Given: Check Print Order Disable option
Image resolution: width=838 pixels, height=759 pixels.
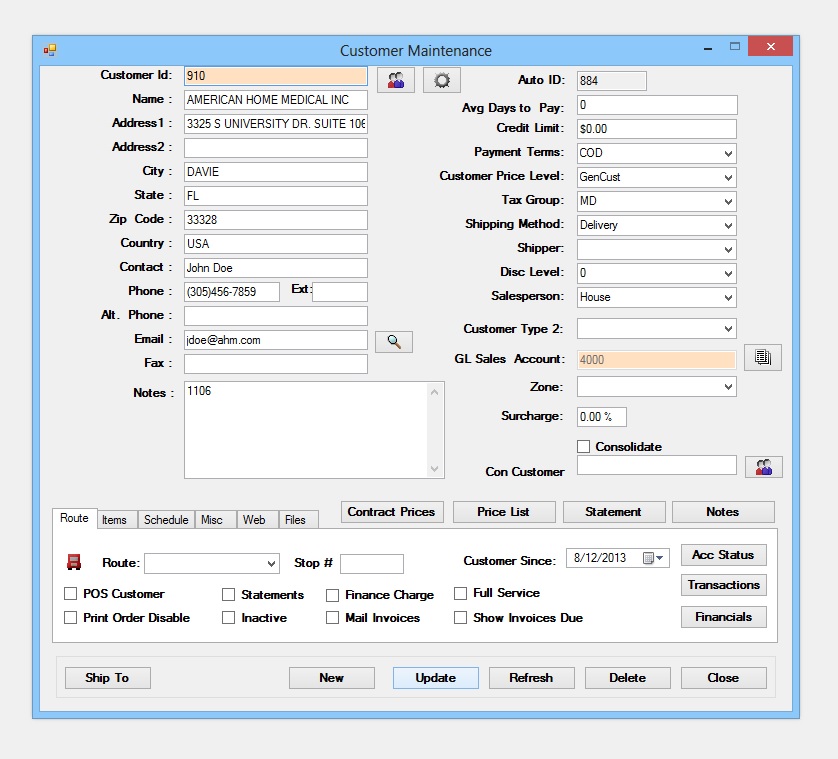Looking at the screenshot, I should tap(70, 617).
